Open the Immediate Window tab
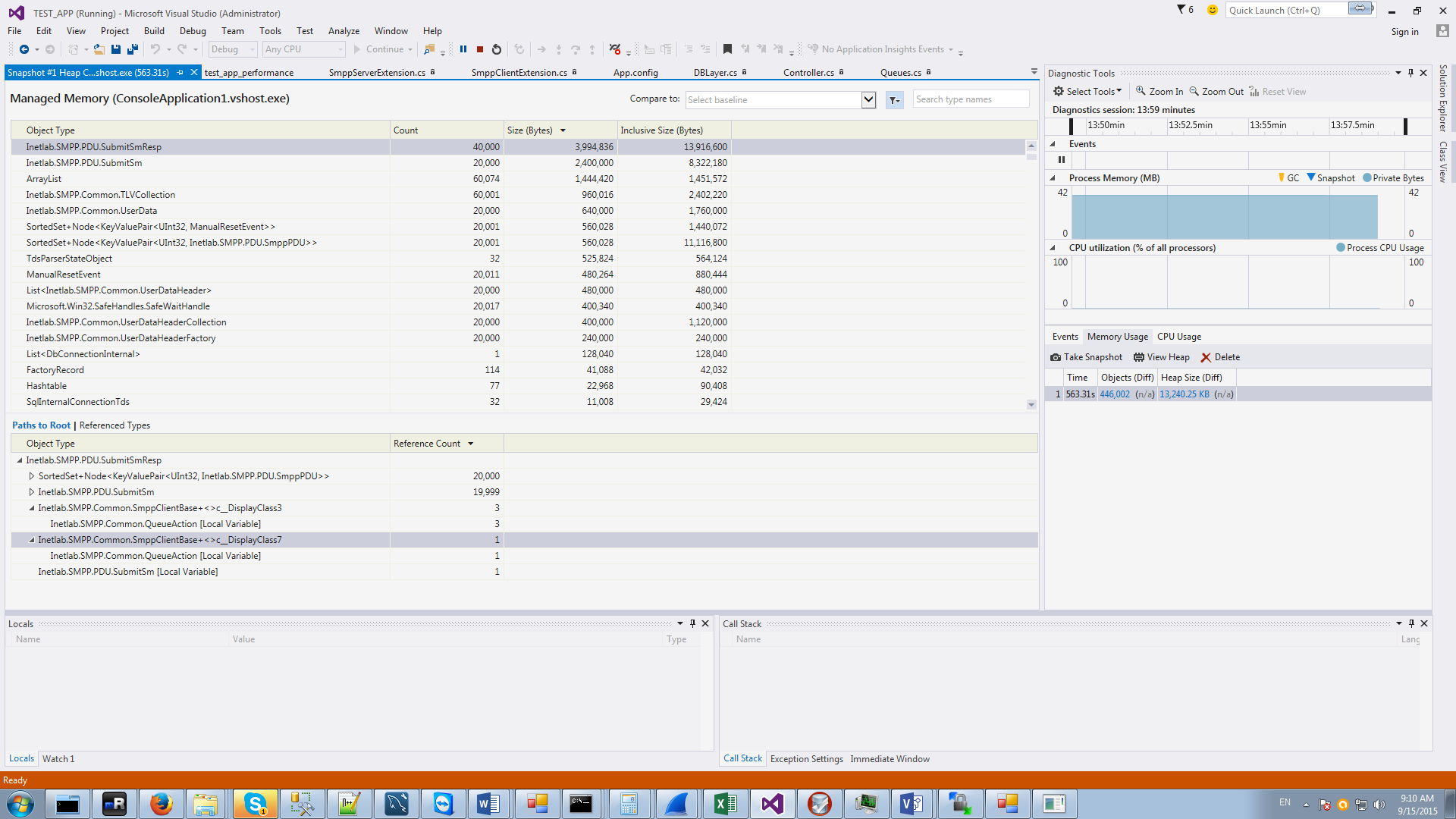 point(890,759)
